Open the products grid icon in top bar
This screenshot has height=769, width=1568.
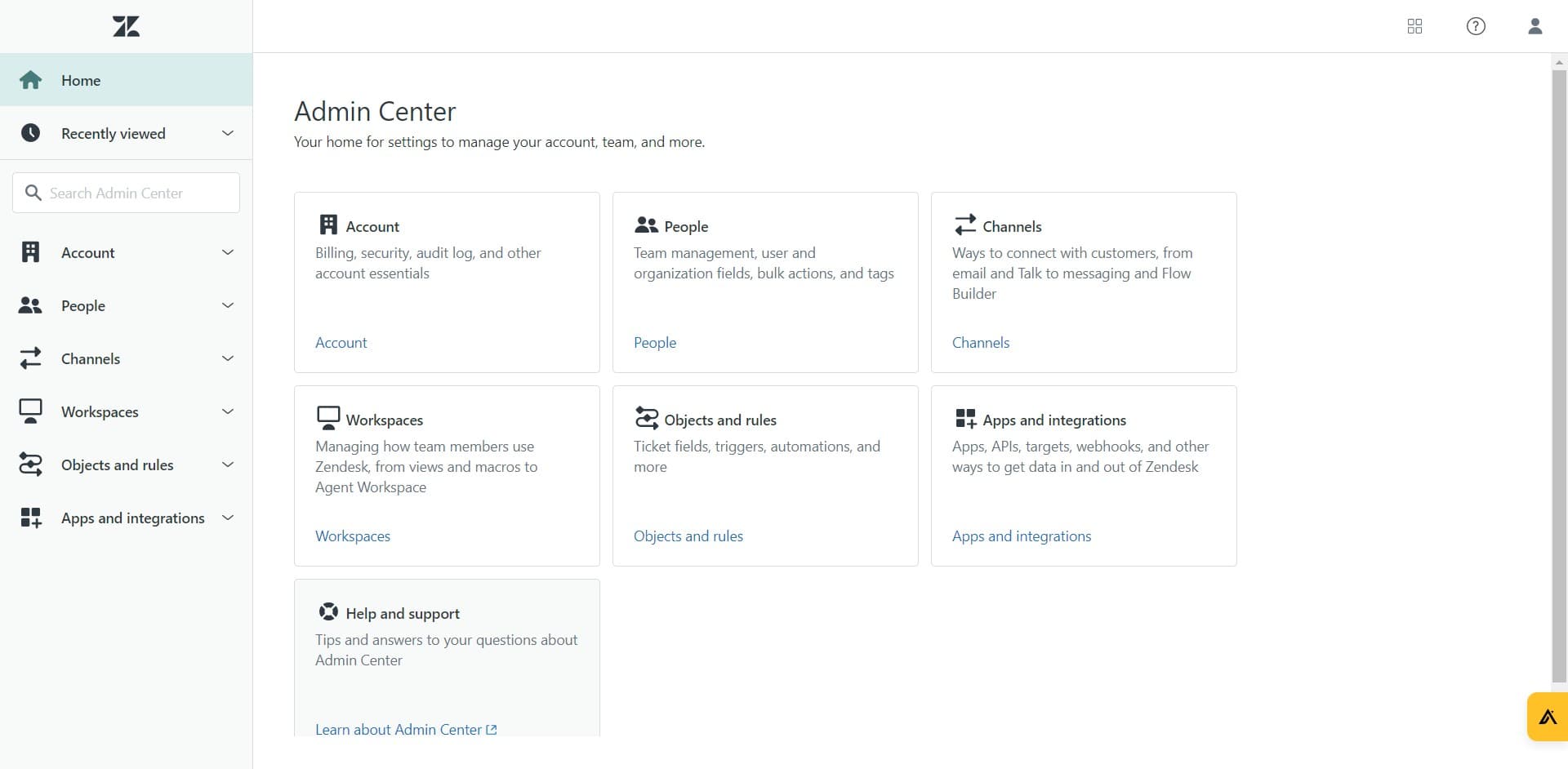1414,26
